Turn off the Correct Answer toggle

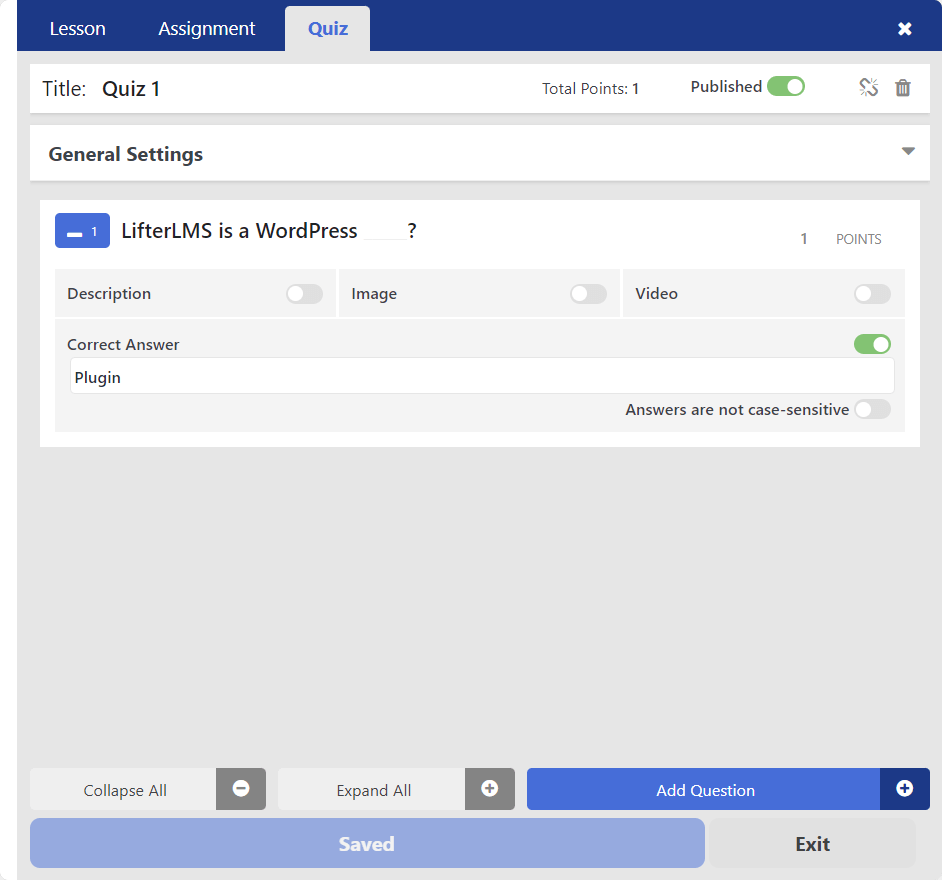click(872, 344)
